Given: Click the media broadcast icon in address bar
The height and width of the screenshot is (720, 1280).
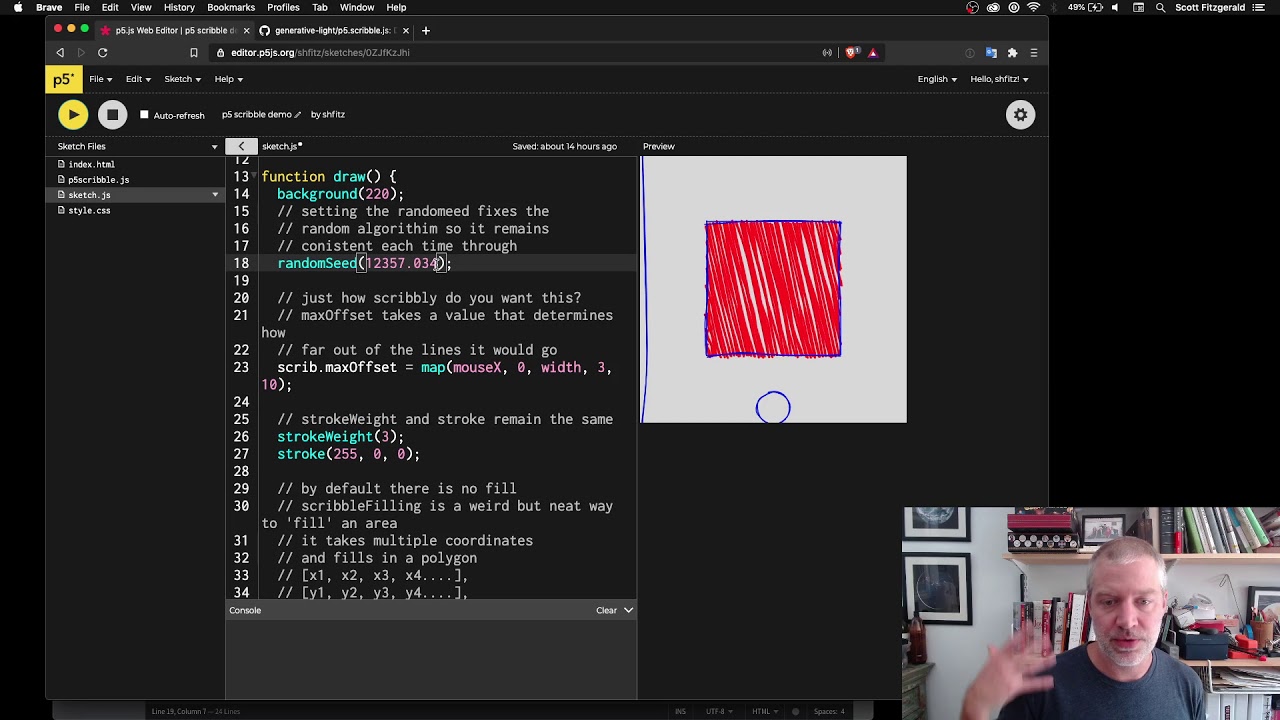Looking at the screenshot, I should [827, 53].
